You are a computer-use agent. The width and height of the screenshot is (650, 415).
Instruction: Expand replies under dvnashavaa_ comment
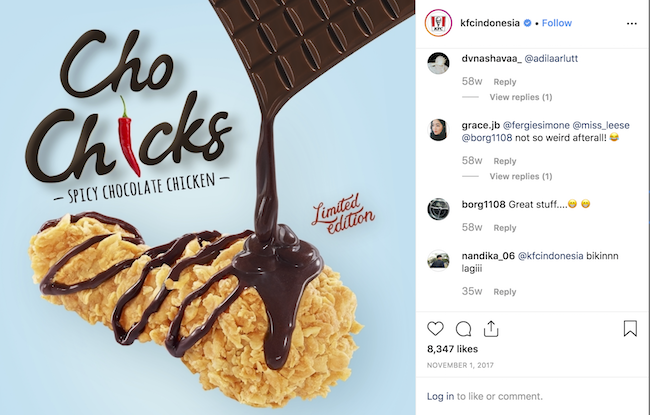521,97
